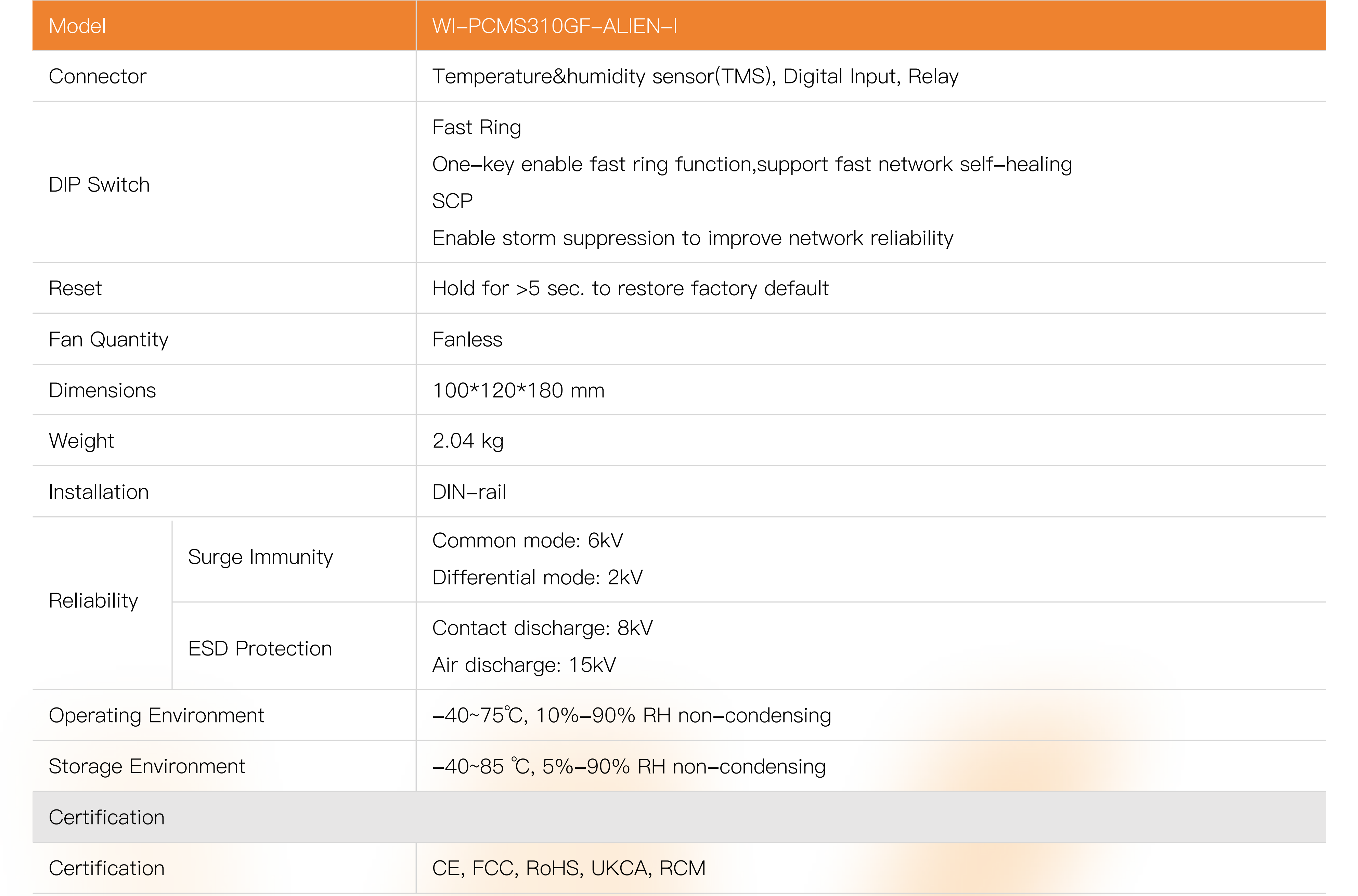
Task: Click the Reliability label
Action: 93,600
